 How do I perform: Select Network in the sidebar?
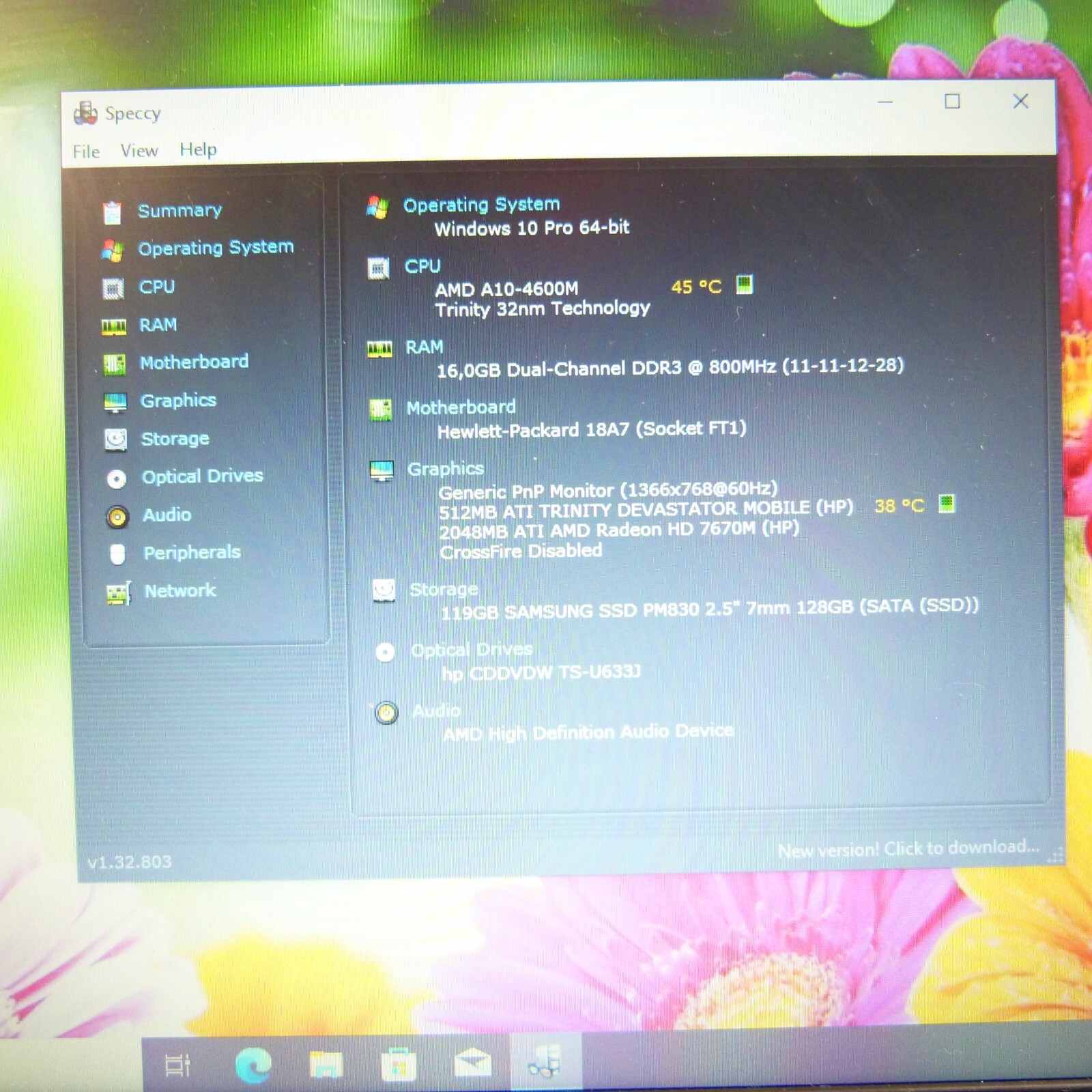[x=180, y=590]
